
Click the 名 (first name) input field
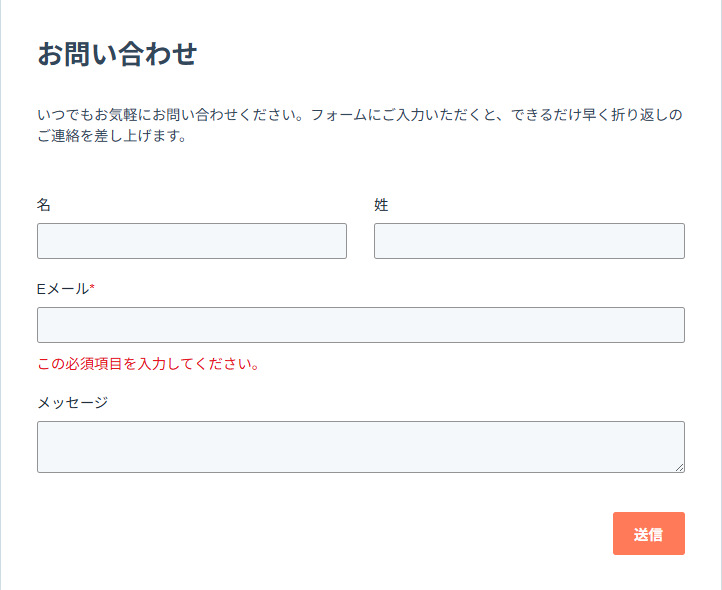(x=191, y=241)
